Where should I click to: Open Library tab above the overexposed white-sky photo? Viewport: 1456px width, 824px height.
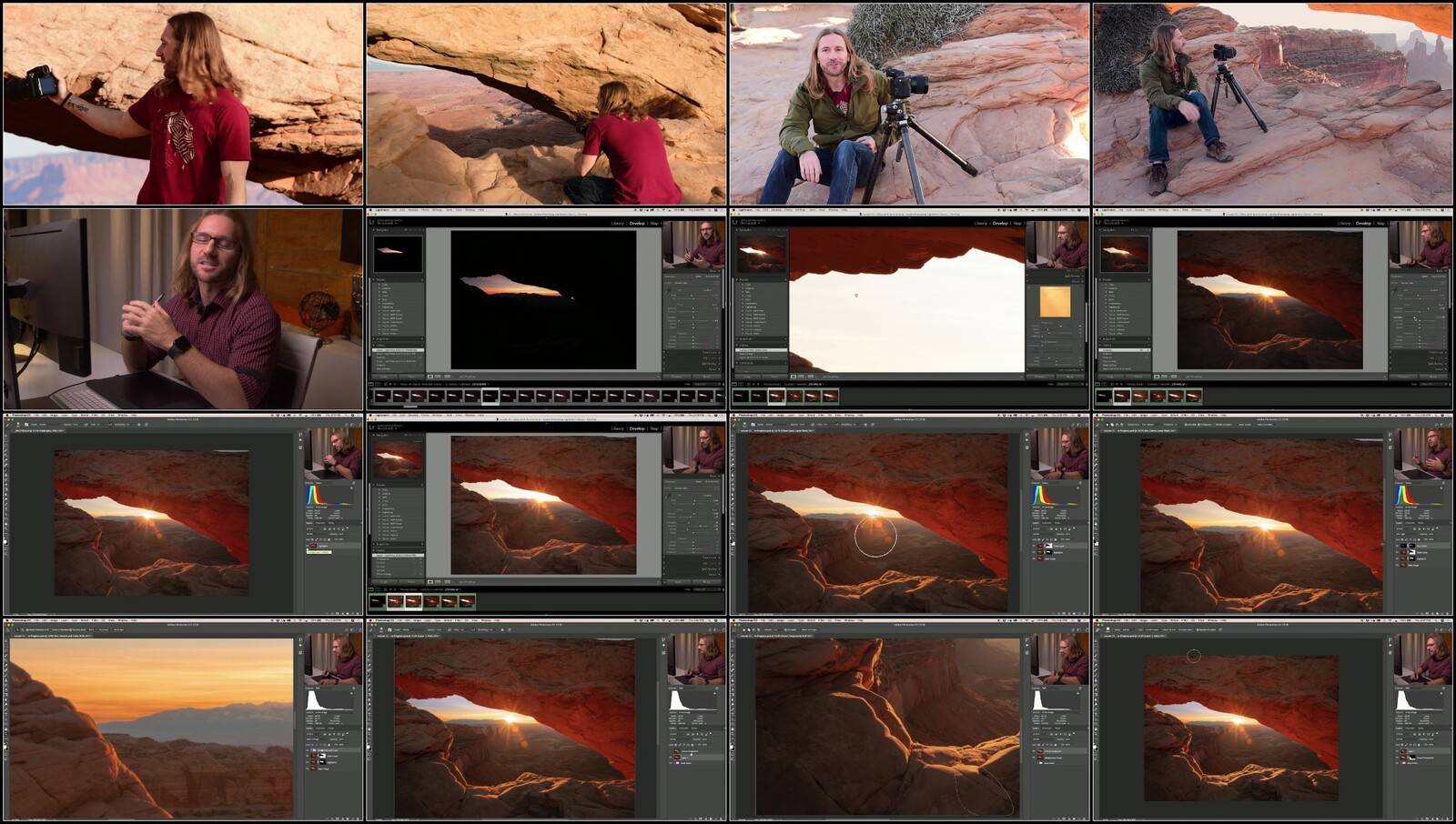point(980,223)
